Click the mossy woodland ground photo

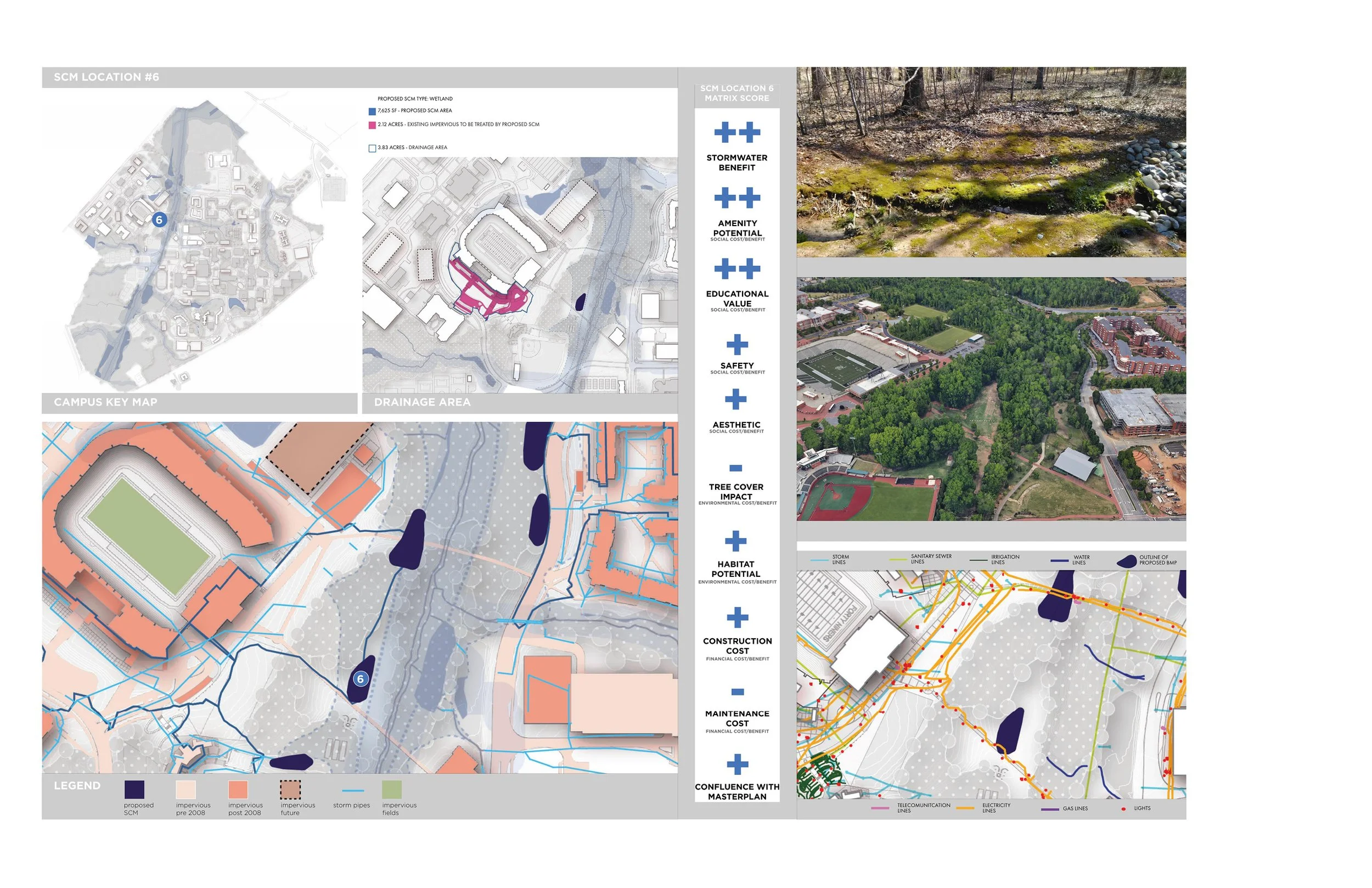[991, 162]
